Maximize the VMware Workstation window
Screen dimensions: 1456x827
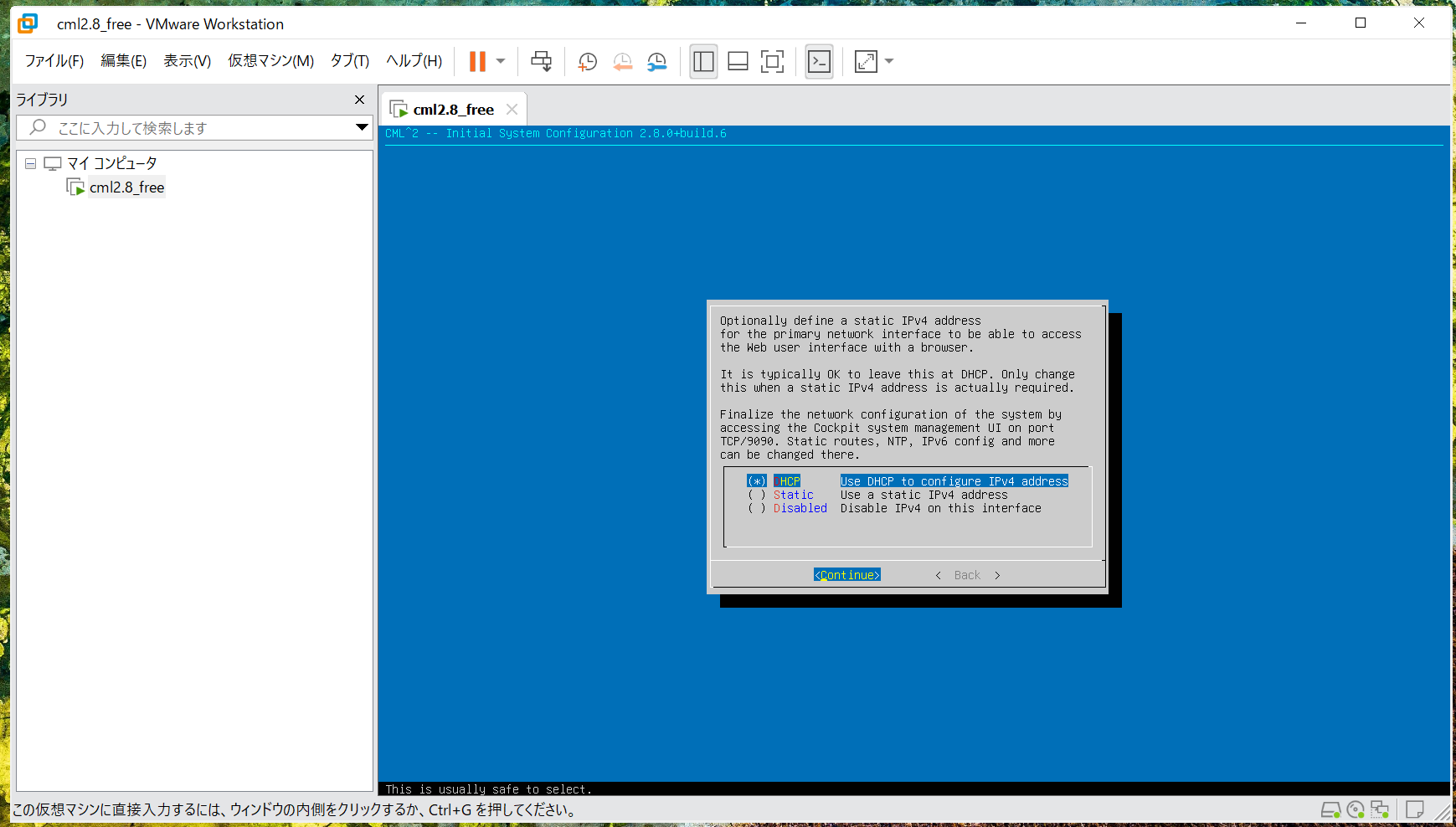(x=1361, y=23)
